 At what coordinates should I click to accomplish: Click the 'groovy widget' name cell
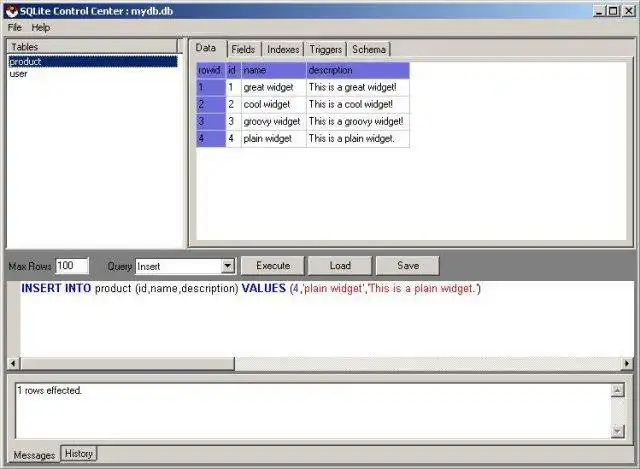pos(273,121)
